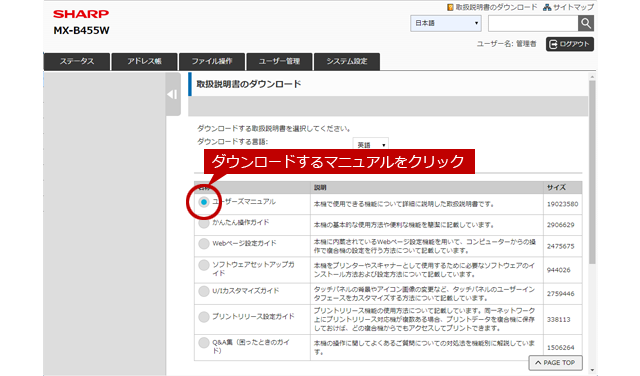Click scrollbar up arrow

coord(592,77)
